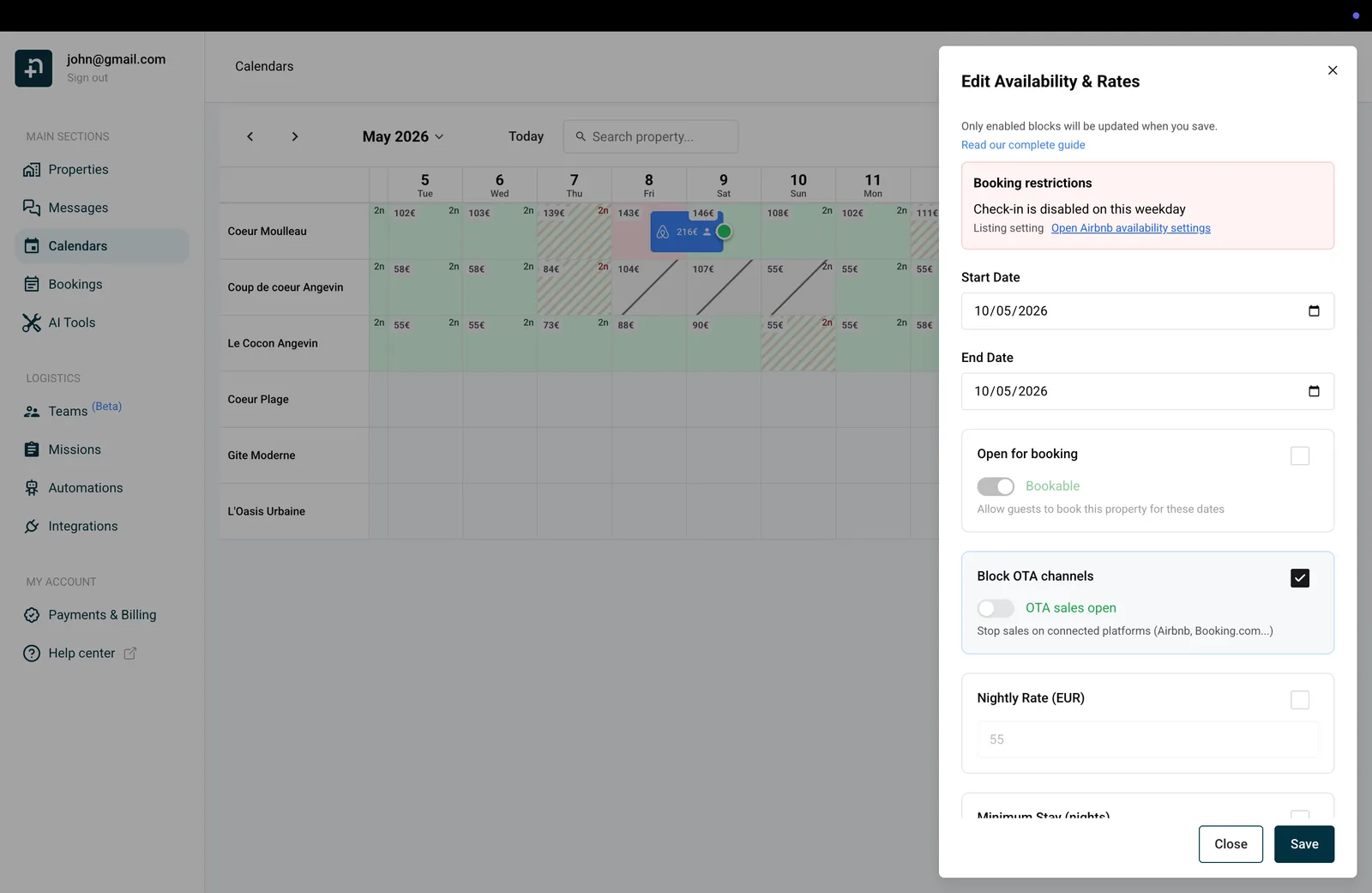The height and width of the screenshot is (893, 1372).
Task: Uncheck the Block OTA channels checkbox
Action: click(x=1300, y=578)
